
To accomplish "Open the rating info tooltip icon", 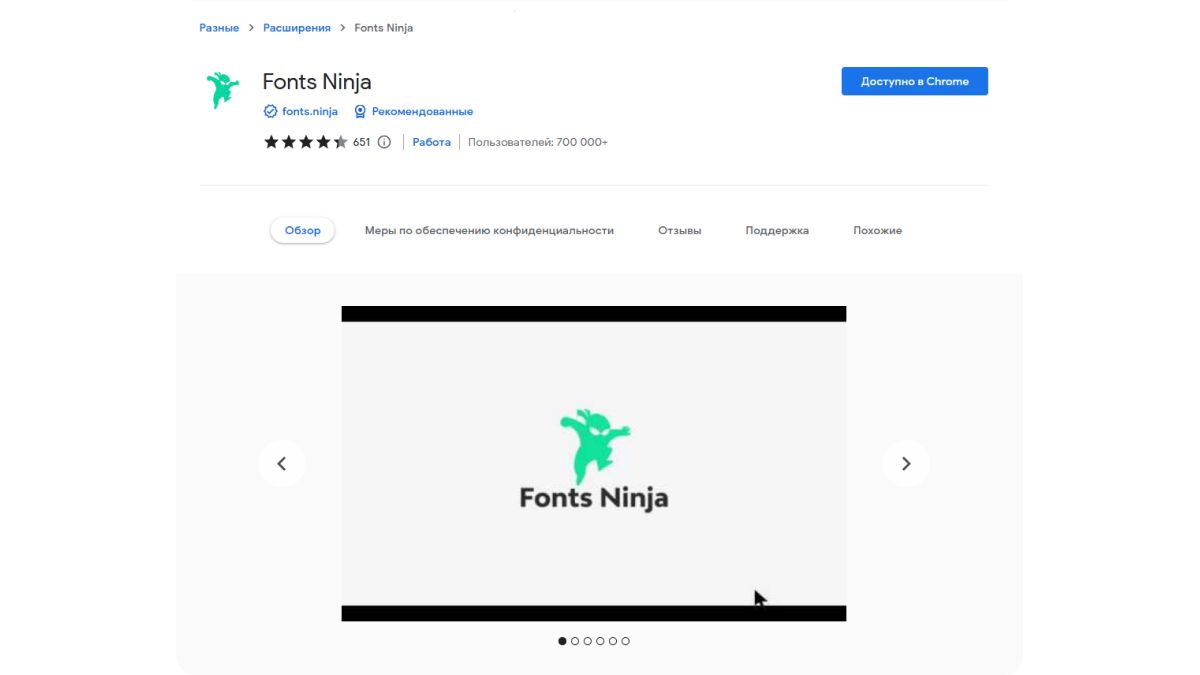I will 385,142.
